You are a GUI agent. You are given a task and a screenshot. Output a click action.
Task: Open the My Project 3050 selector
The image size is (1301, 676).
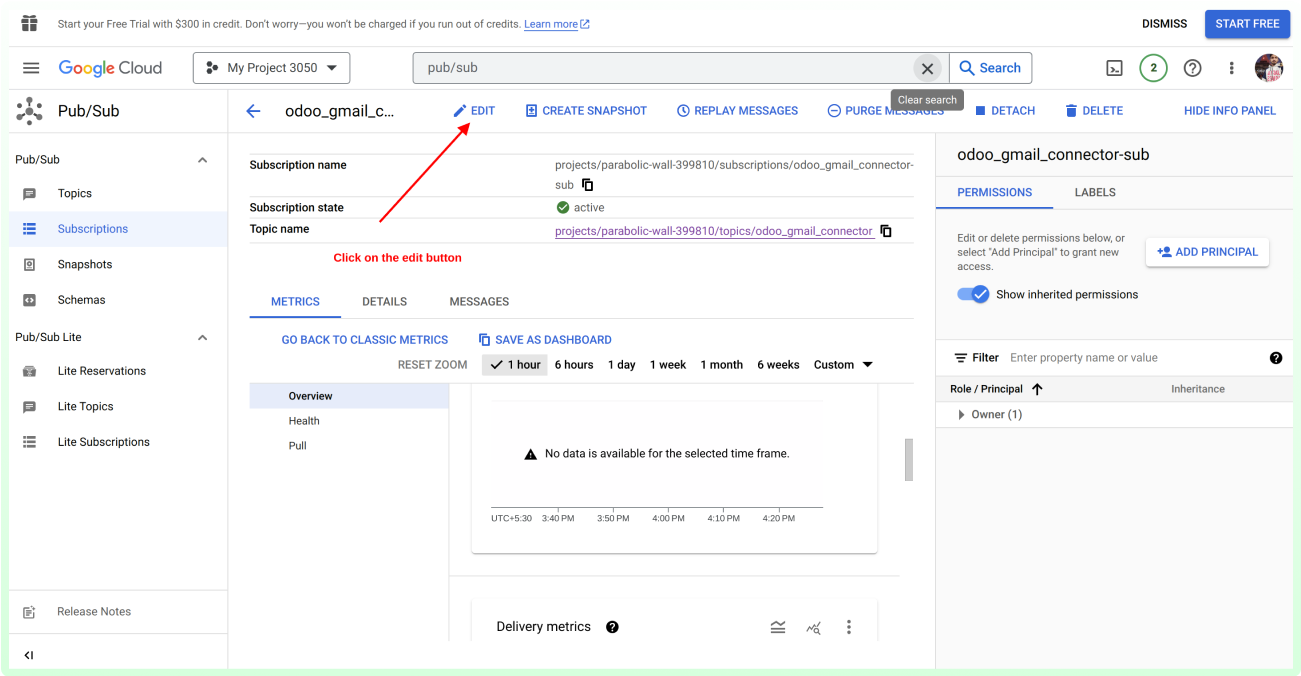pos(271,68)
